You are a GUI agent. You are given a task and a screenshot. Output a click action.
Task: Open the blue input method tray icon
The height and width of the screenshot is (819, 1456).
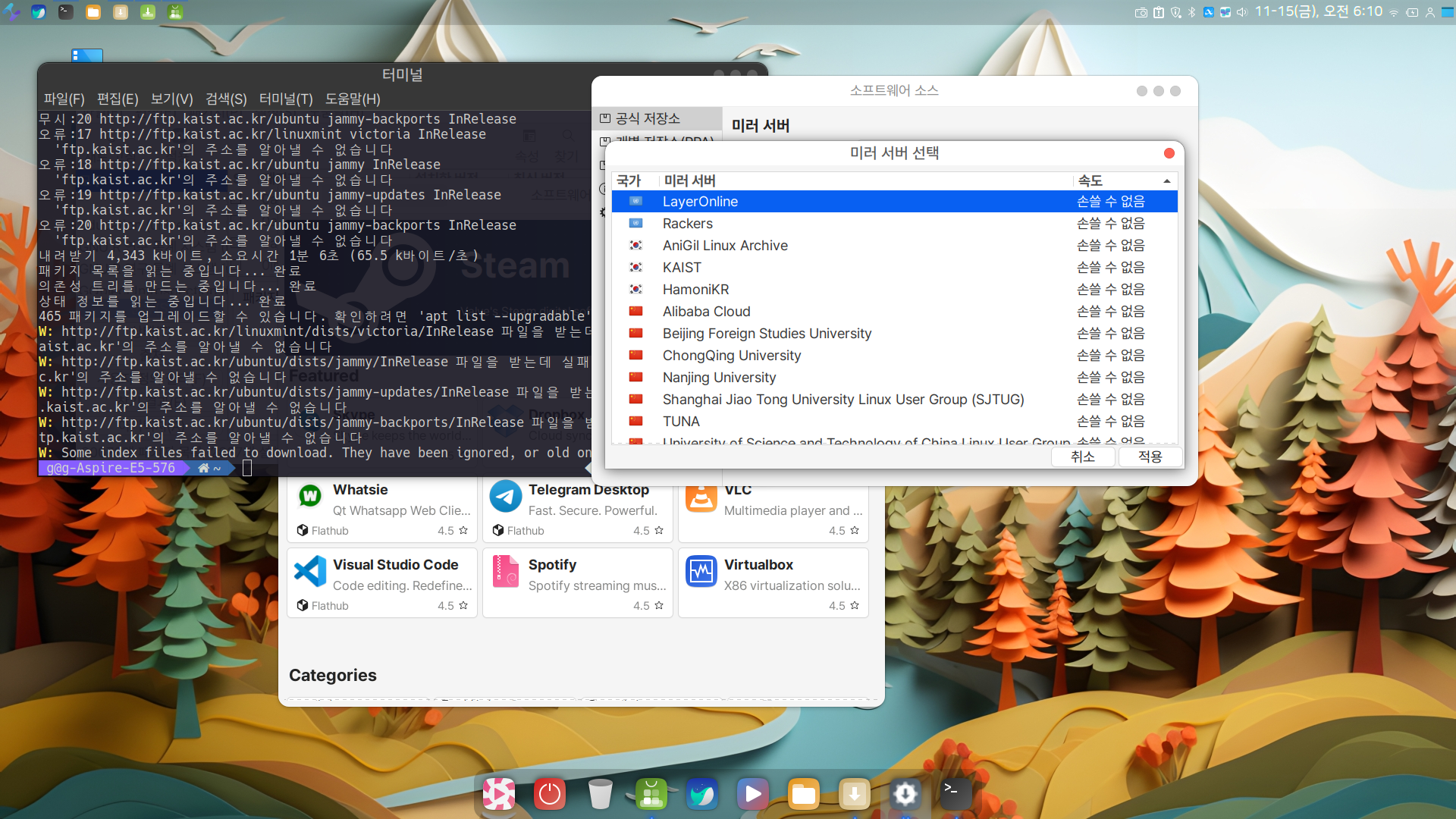(x=1209, y=12)
